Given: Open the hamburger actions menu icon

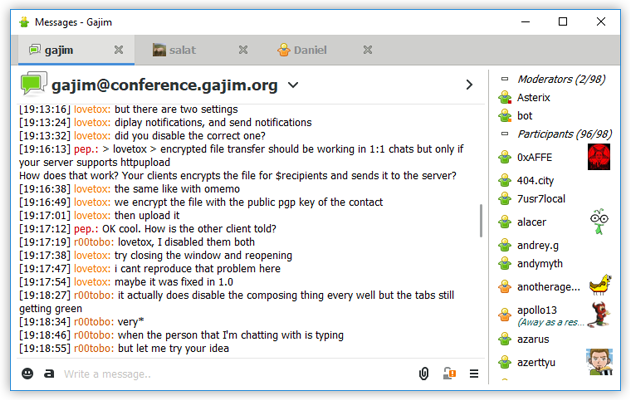Looking at the screenshot, I should 474,374.
